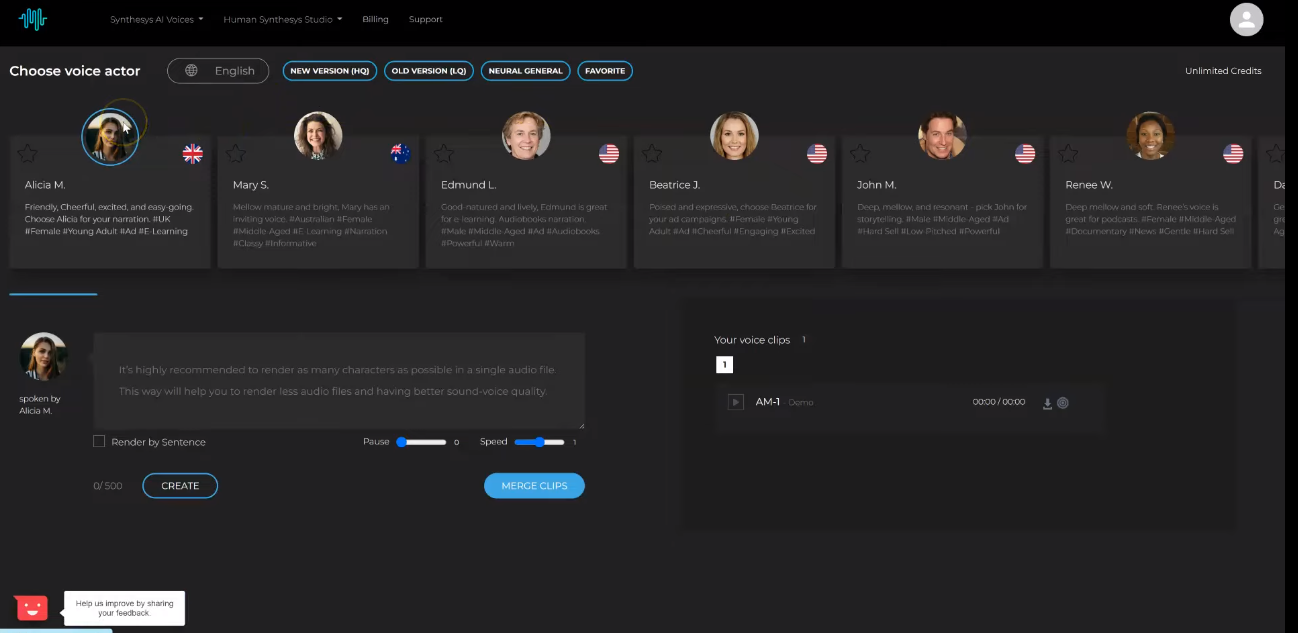1298x633 pixels.
Task: Click the 00:00 / 00:00 clip timer
Action: (x=999, y=402)
